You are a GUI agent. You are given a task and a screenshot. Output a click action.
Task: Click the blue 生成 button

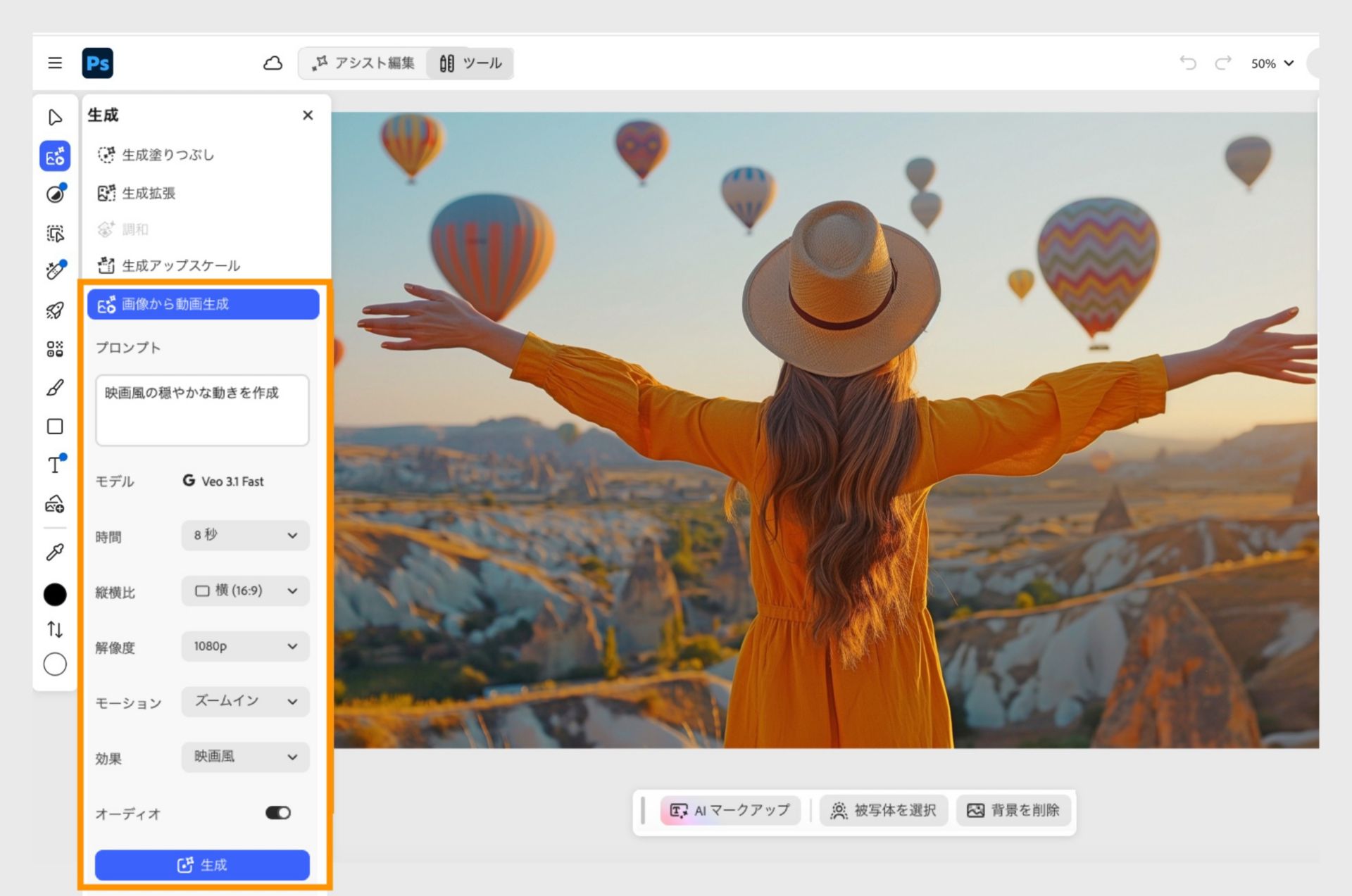pyautogui.click(x=202, y=865)
